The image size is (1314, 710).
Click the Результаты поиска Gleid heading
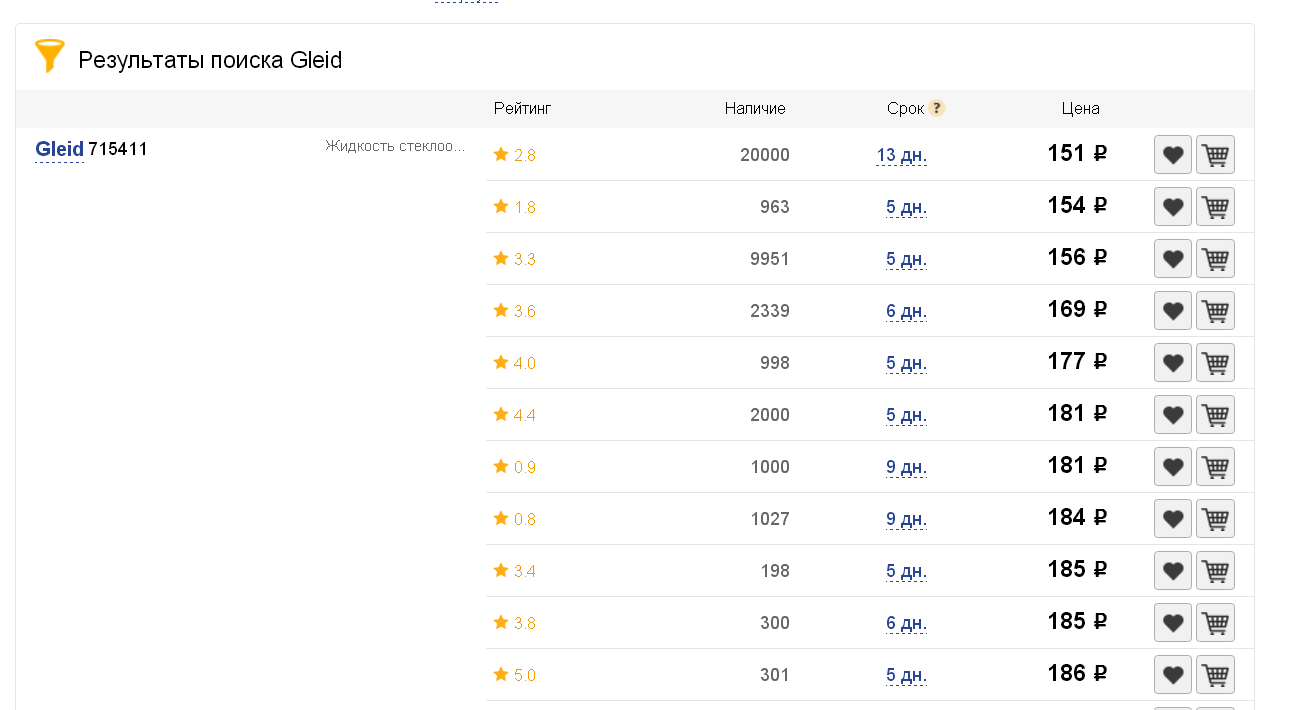210,60
